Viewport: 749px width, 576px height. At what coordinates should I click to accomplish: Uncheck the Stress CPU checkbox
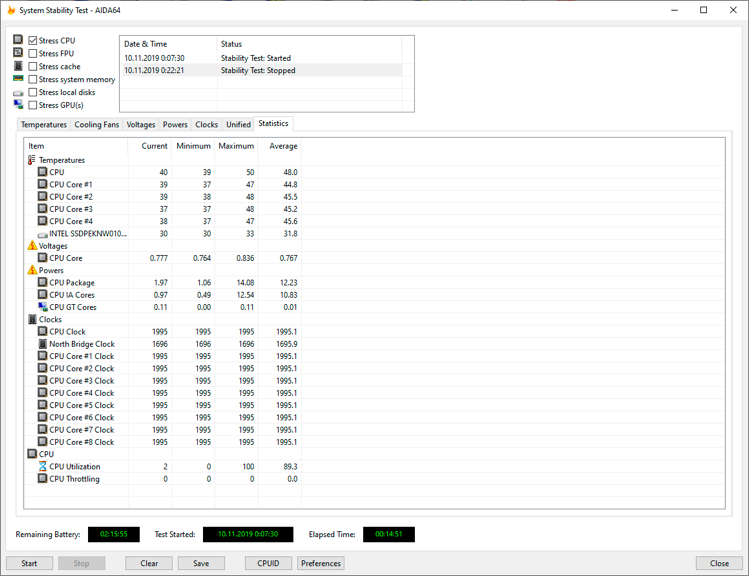click(x=33, y=41)
